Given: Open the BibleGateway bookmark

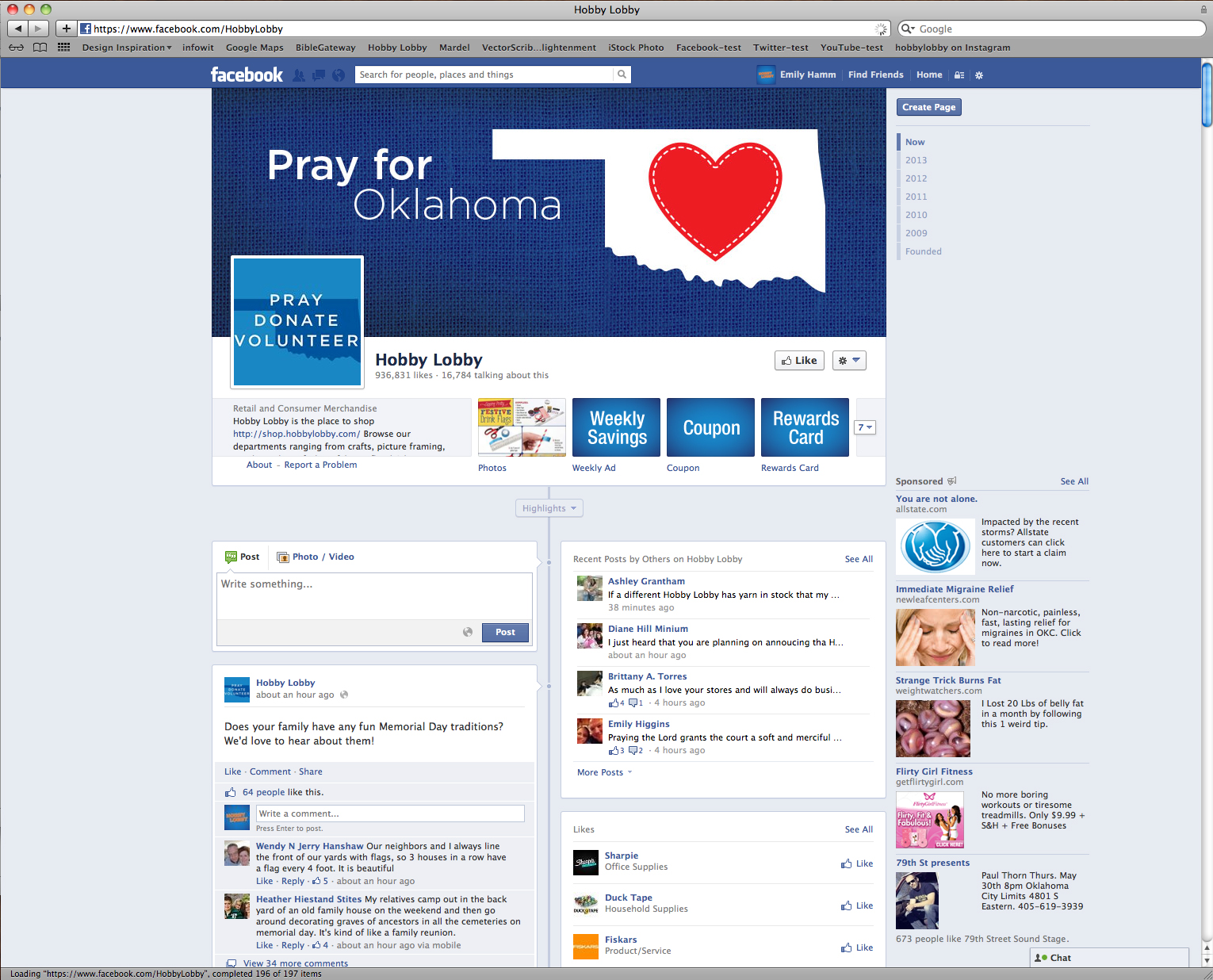Looking at the screenshot, I should point(325,48).
